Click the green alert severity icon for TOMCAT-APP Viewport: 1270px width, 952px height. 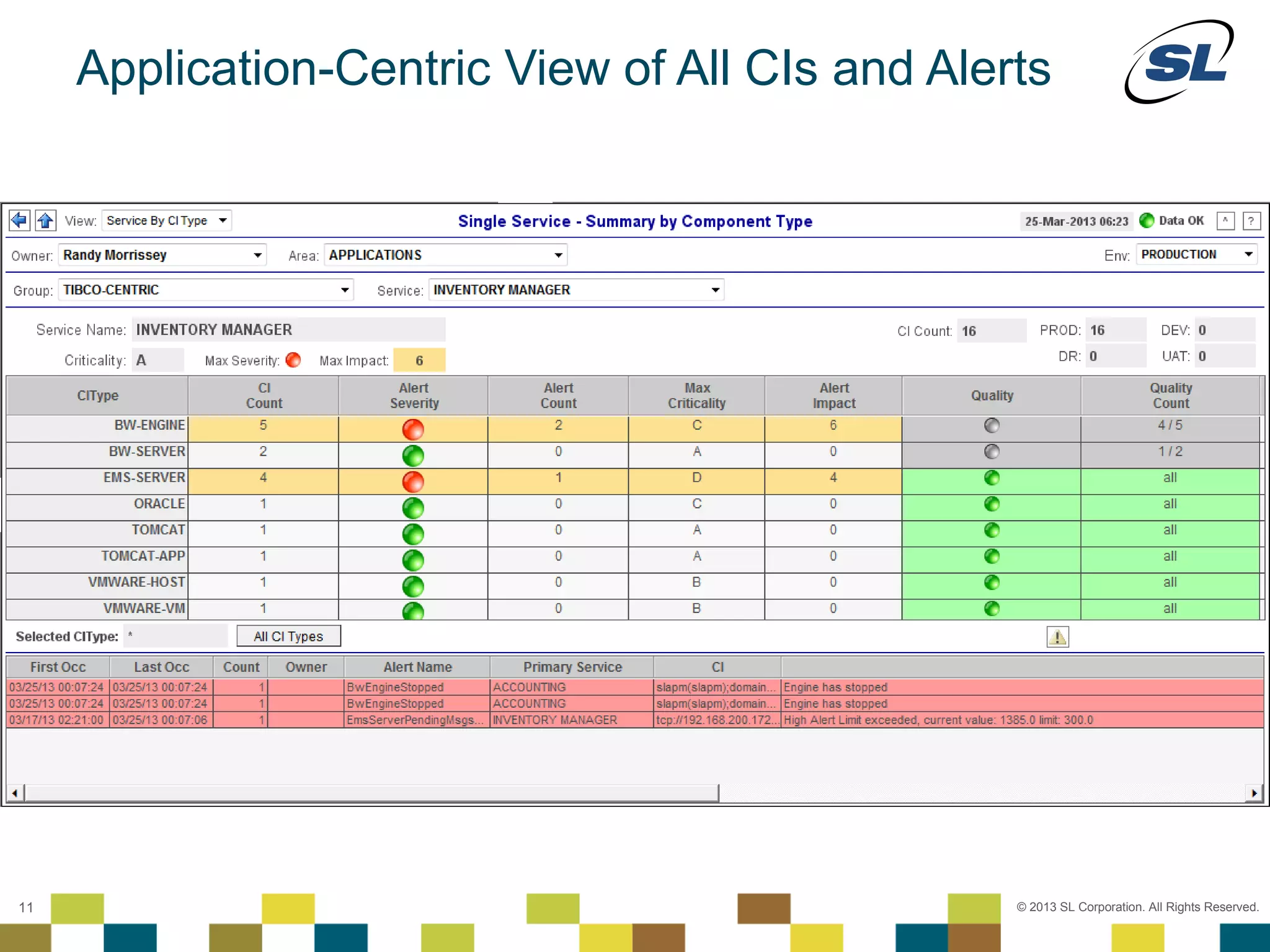[x=413, y=560]
